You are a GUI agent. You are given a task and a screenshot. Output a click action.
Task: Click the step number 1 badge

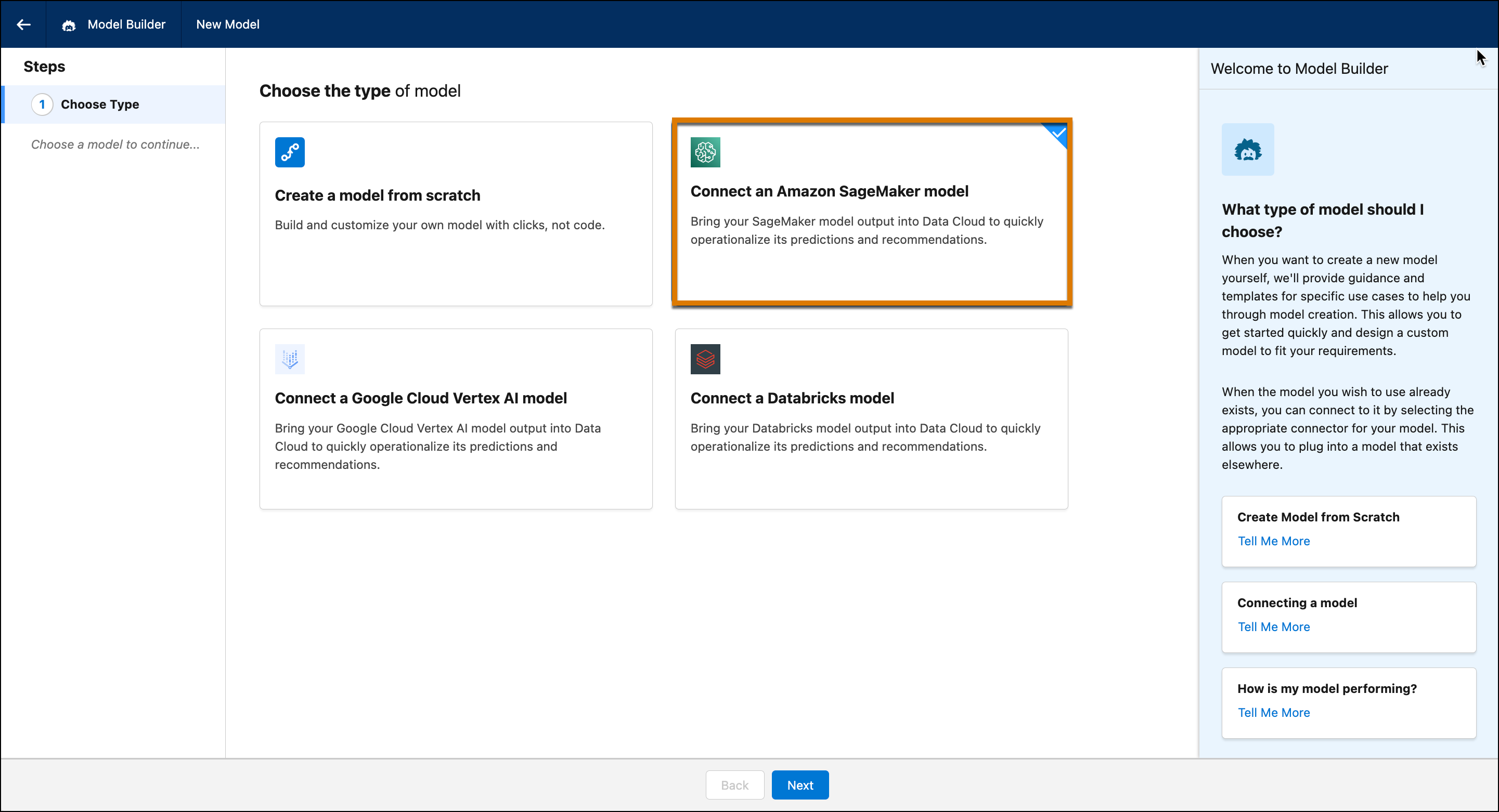click(42, 104)
